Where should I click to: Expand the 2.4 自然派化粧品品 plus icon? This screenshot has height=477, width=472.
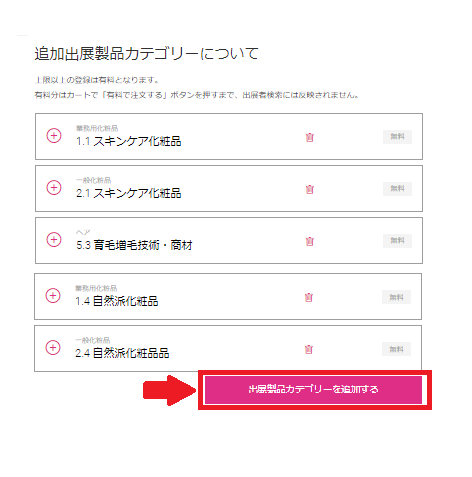53,348
